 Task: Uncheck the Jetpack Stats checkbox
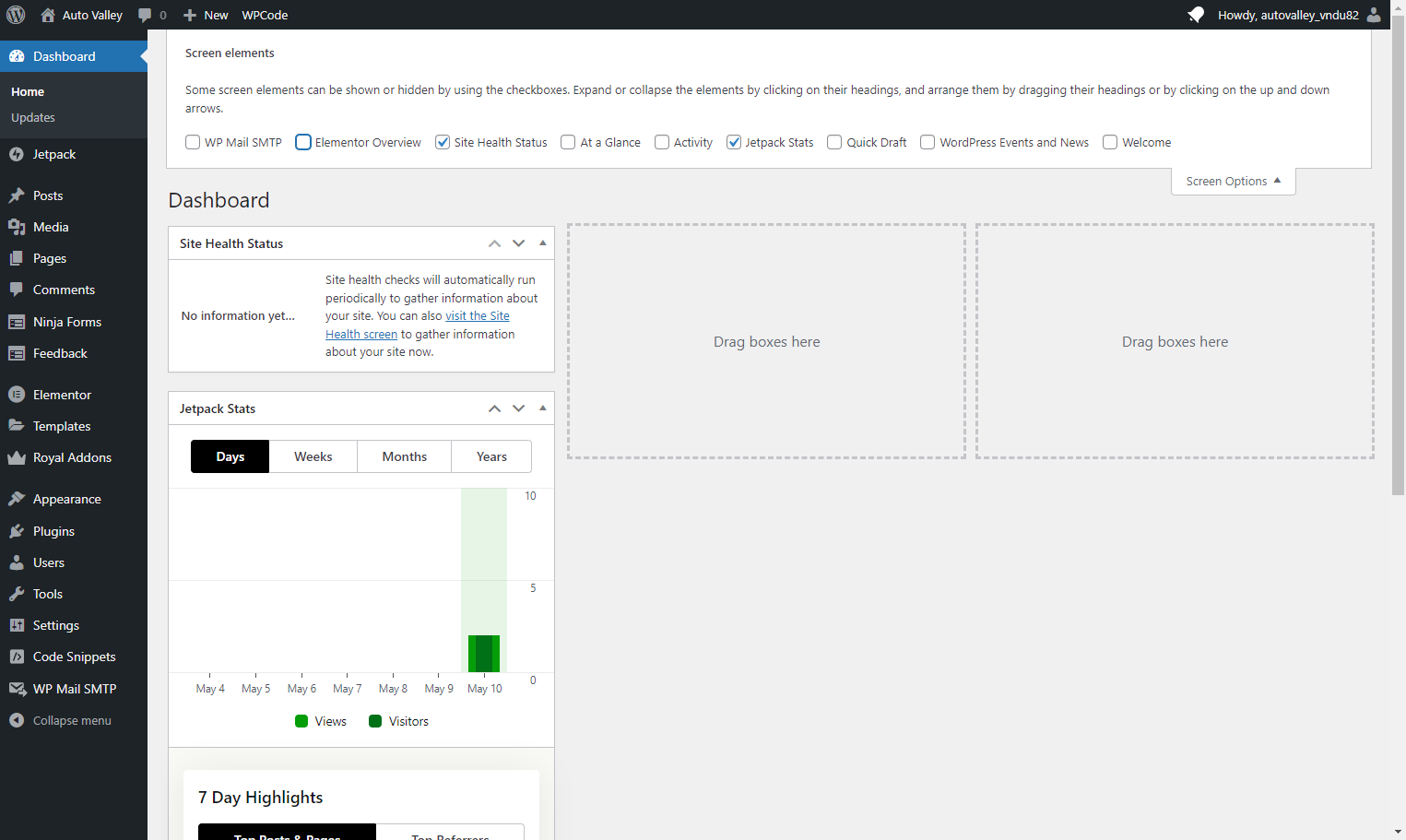pyautogui.click(x=734, y=142)
